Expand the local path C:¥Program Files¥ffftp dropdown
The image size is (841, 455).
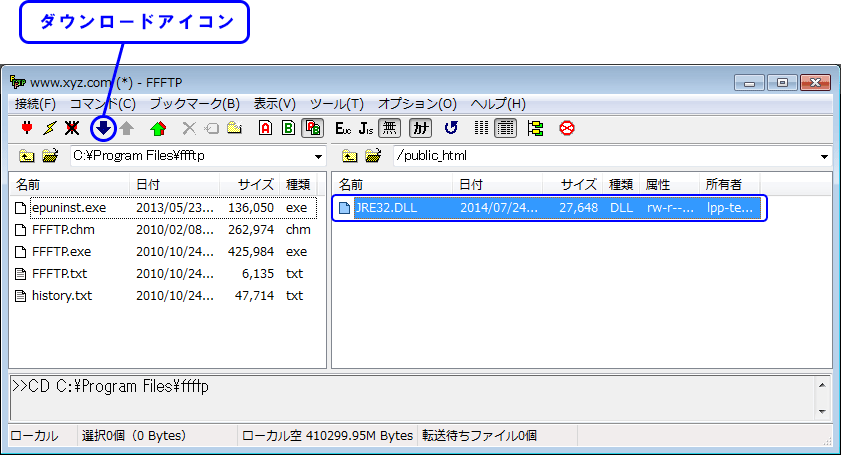318,157
